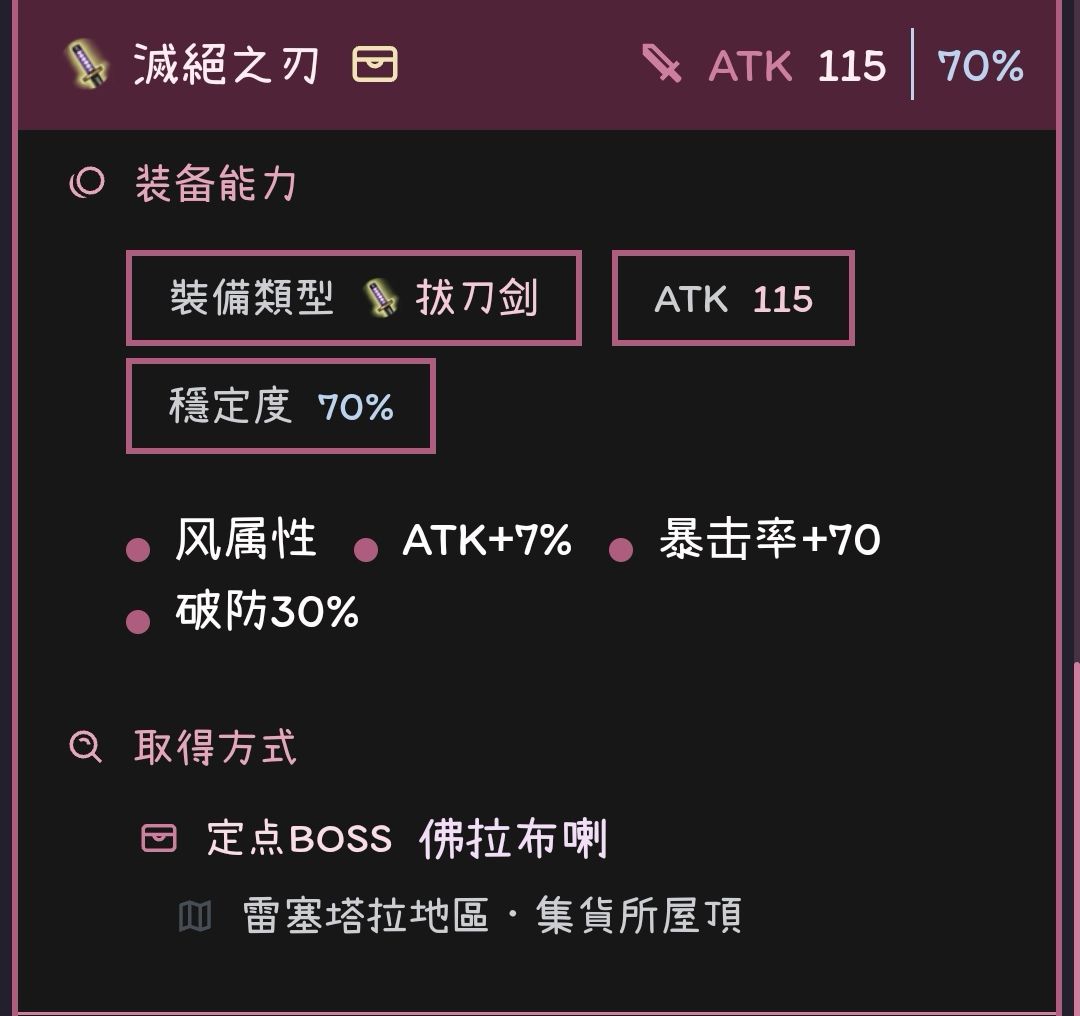The image size is (1080, 1016).
Task: Click the katana icon in 裝備類型 box
Action: point(381,298)
